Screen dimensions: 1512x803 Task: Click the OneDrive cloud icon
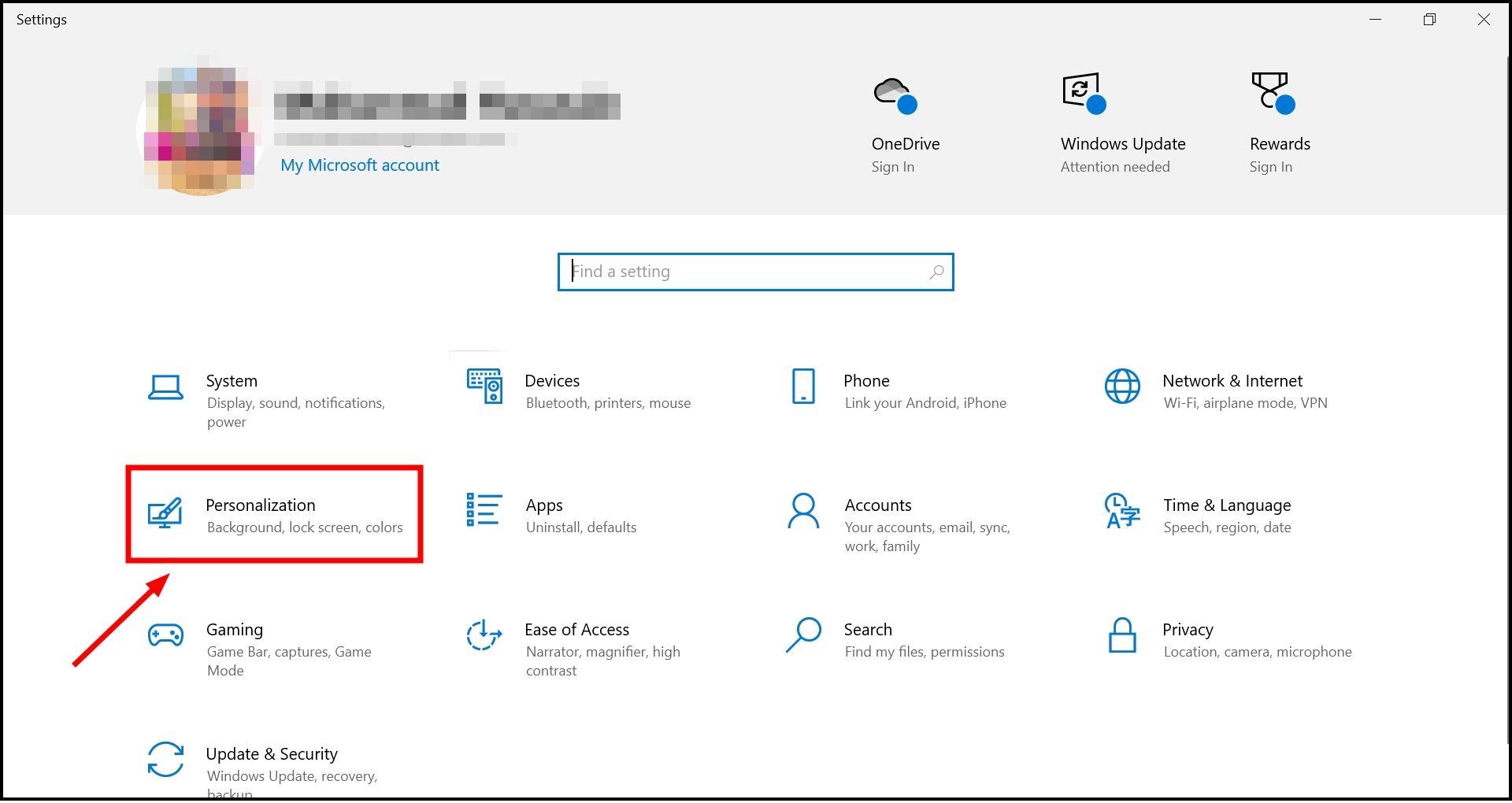tap(895, 94)
